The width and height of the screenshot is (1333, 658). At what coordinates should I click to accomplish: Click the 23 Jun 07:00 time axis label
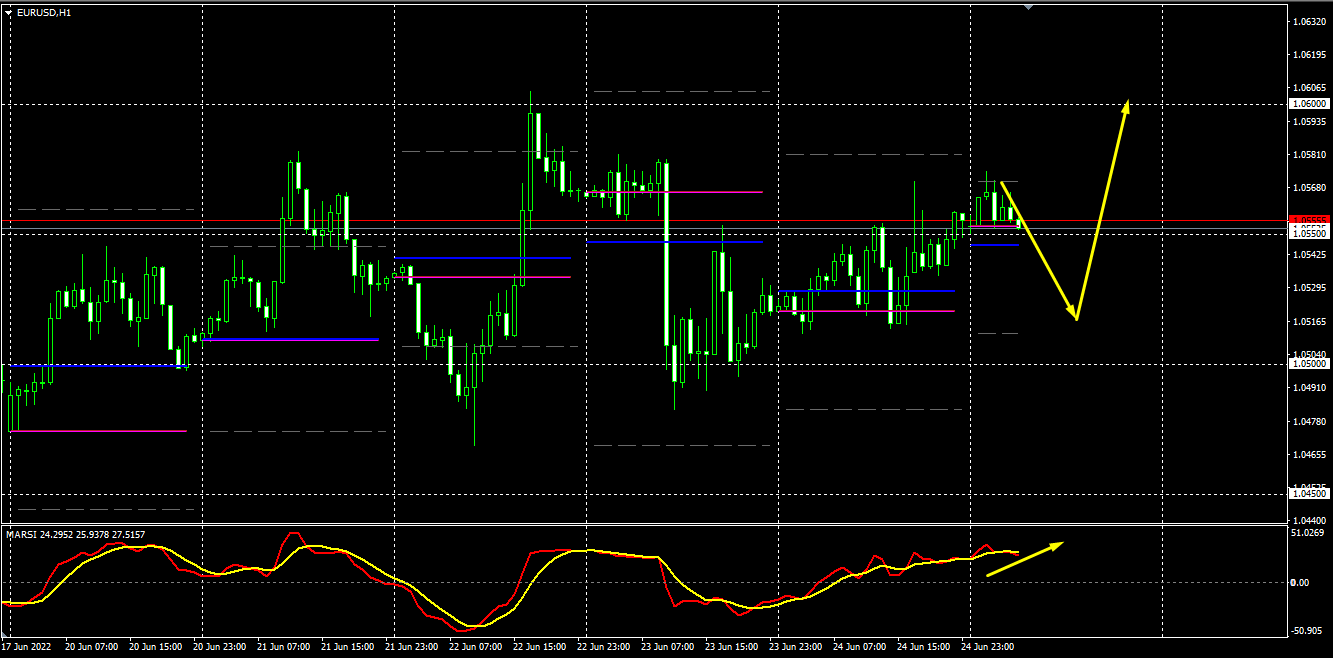[666, 647]
